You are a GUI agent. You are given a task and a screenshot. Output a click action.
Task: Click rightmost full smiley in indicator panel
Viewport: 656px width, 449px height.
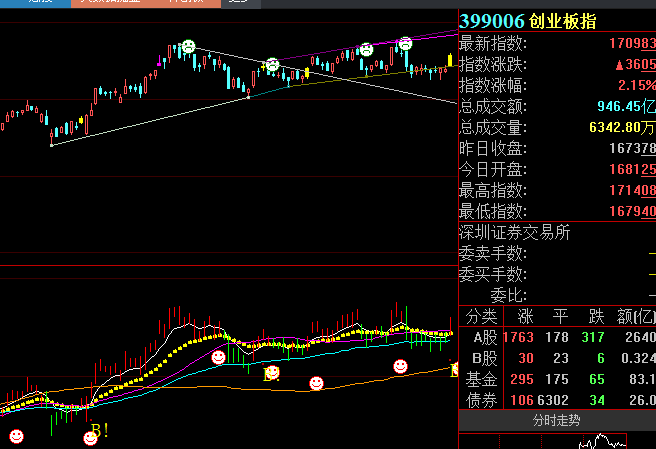click(400, 366)
